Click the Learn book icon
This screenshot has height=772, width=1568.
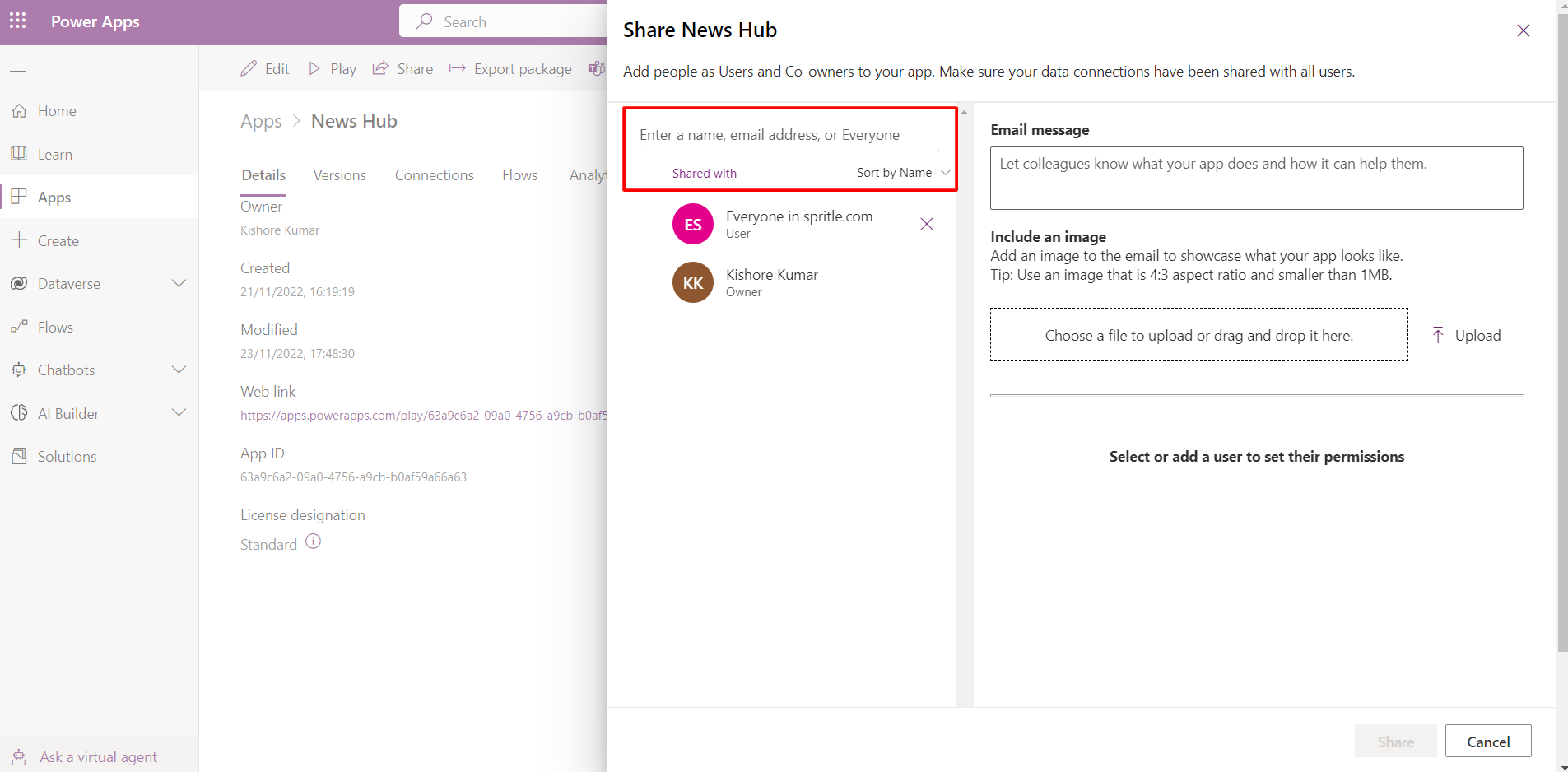19,154
